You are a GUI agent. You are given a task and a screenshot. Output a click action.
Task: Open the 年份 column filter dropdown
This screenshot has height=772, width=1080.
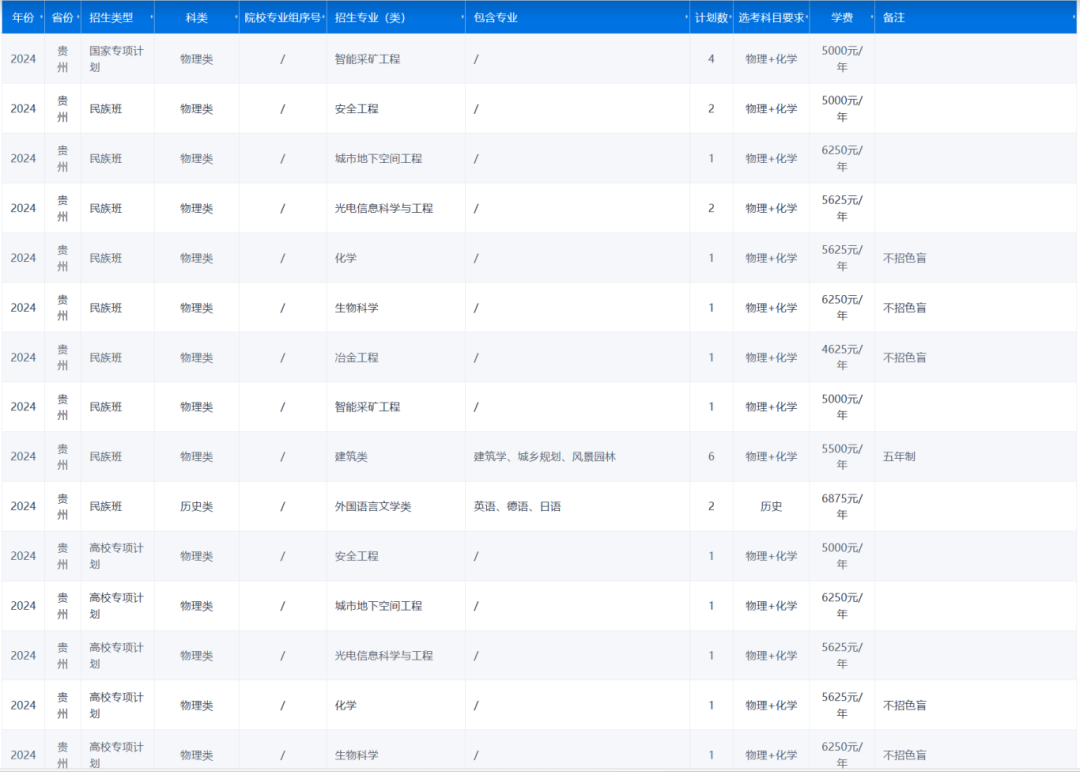click(41, 17)
